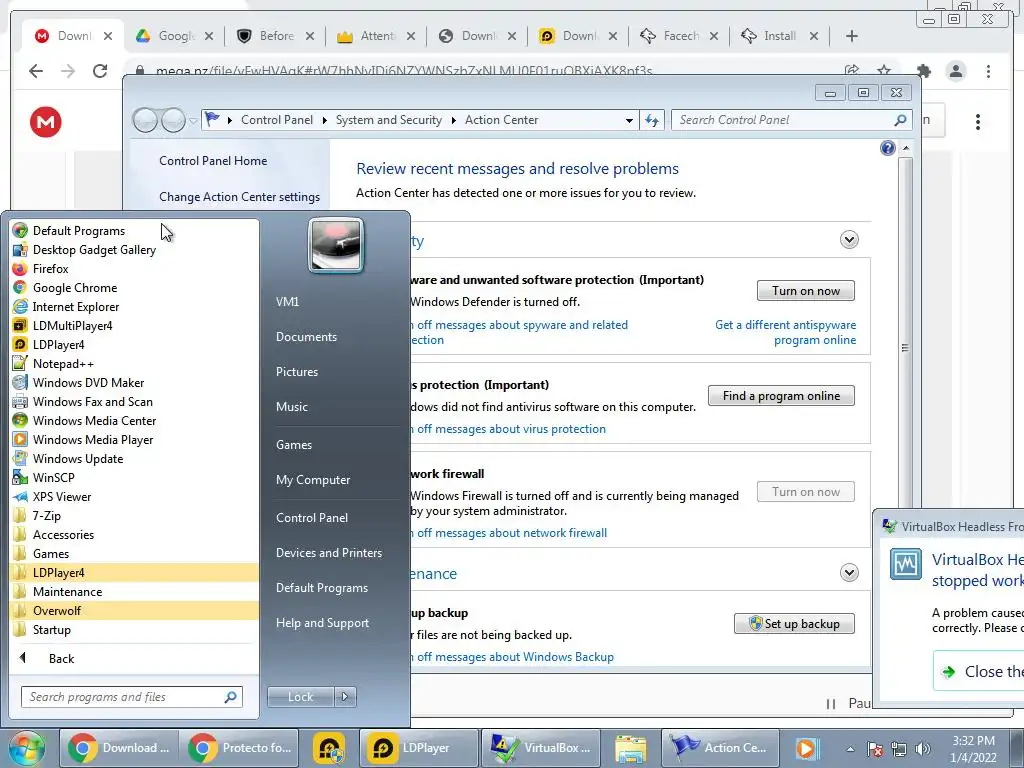Turn off messages about virus protection
The image size is (1024, 768).
[x=511, y=429]
